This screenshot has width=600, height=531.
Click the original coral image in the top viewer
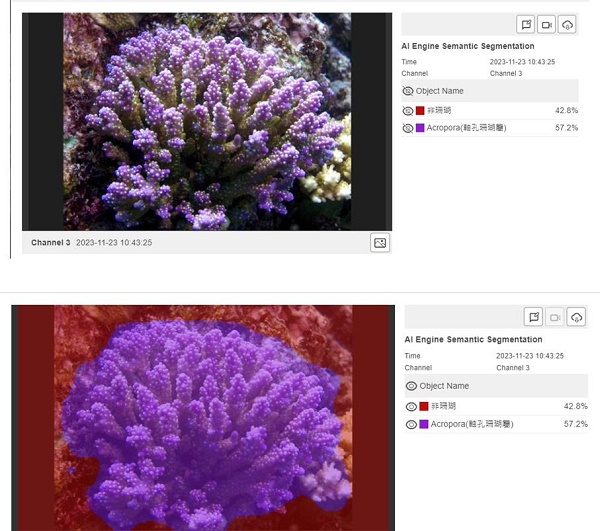[x=207, y=121]
